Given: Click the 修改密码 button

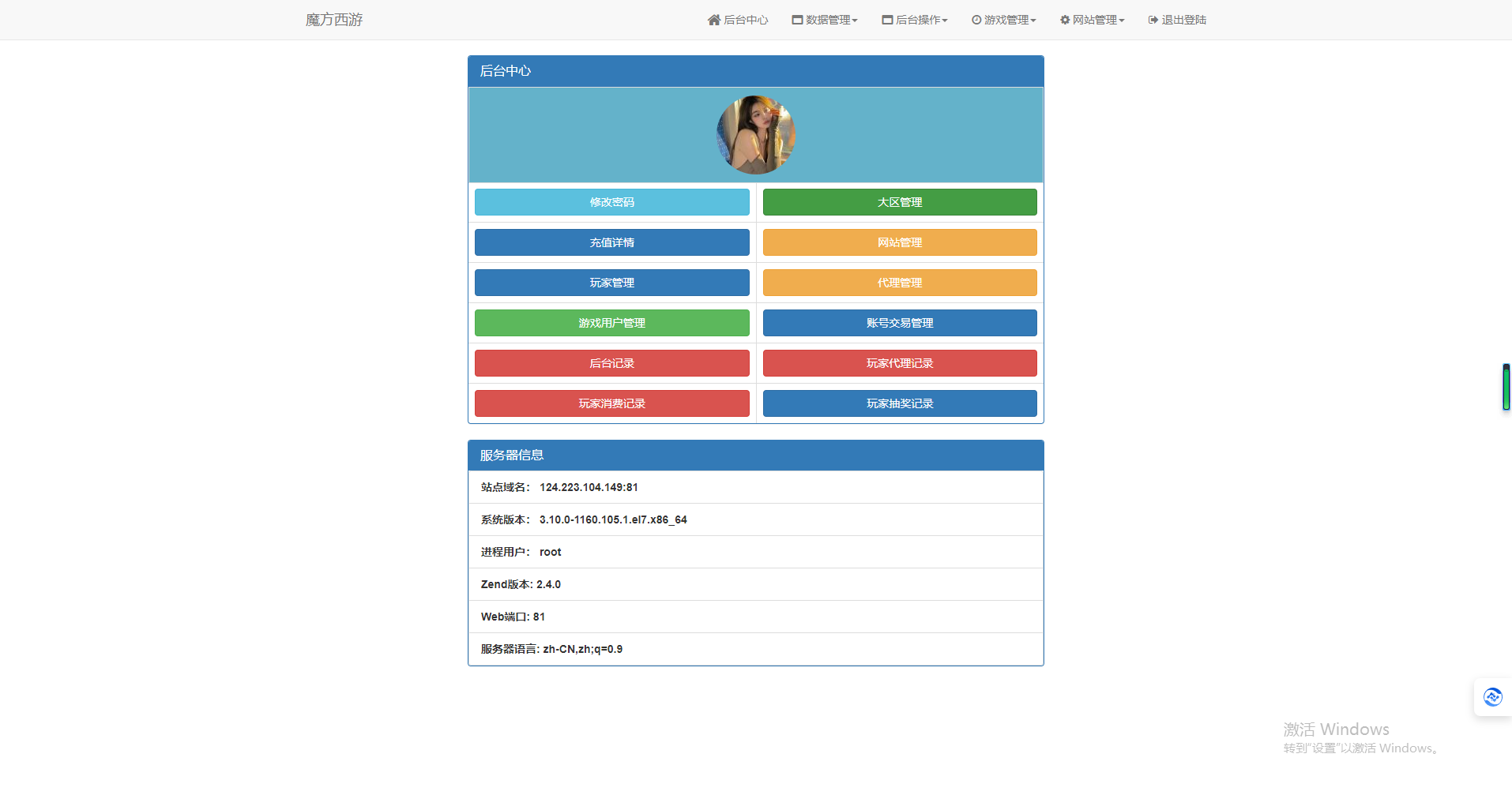Looking at the screenshot, I should pyautogui.click(x=612, y=202).
